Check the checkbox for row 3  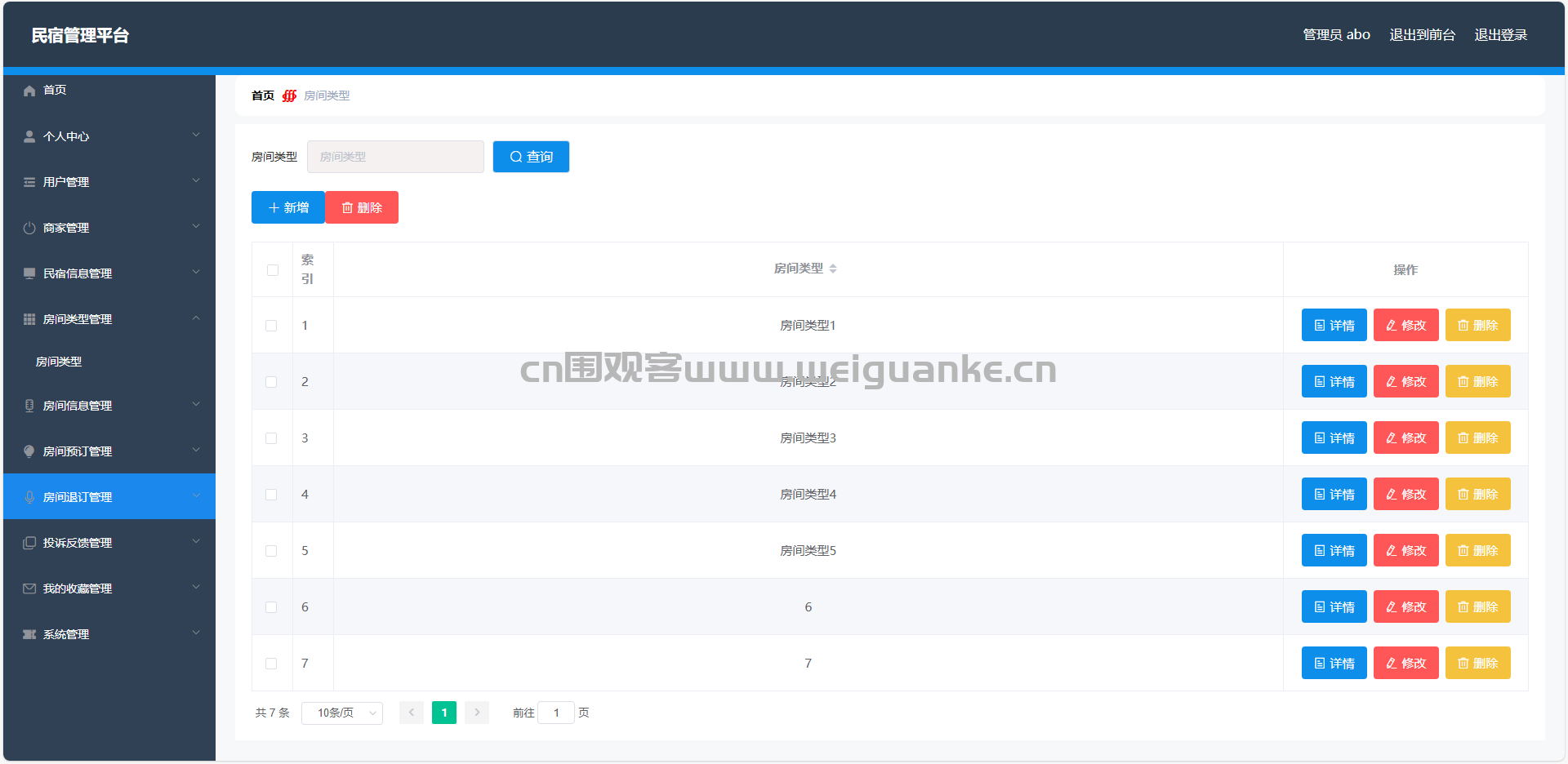click(x=271, y=438)
